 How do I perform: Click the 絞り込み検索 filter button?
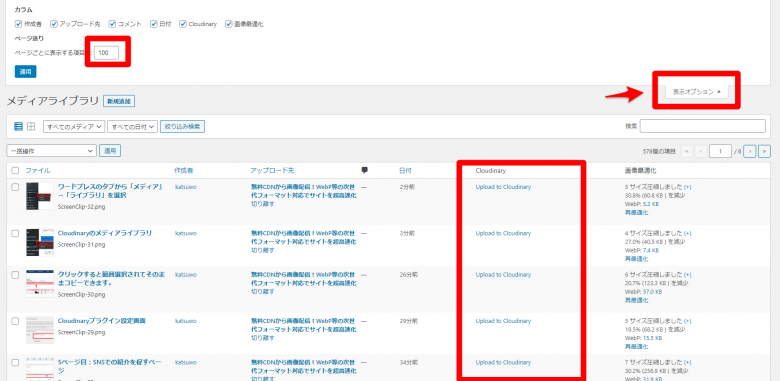pyautogui.click(x=182, y=127)
